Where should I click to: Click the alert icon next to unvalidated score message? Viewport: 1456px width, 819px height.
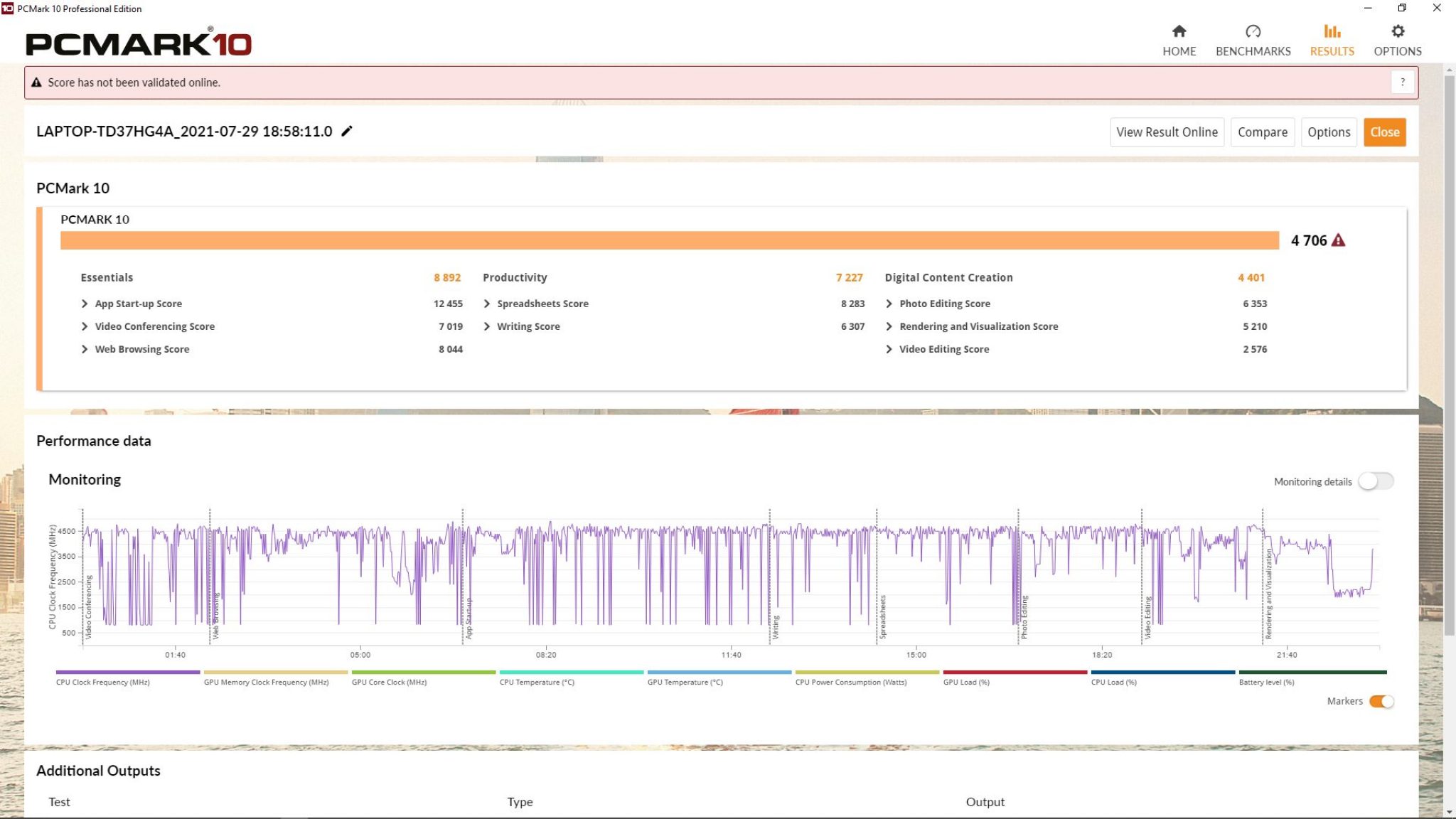point(38,82)
